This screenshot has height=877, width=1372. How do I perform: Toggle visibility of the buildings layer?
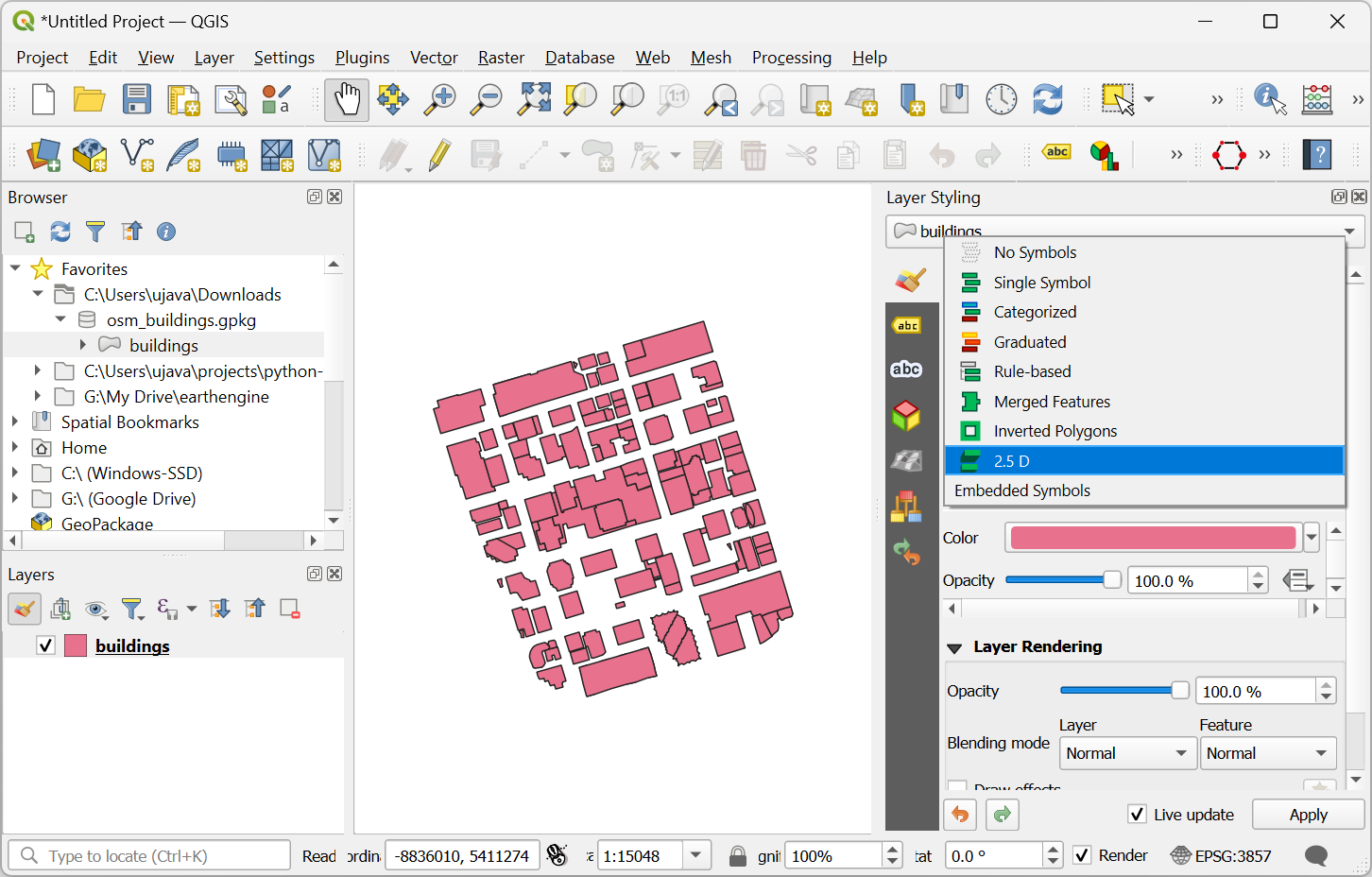[x=45, y=645]
